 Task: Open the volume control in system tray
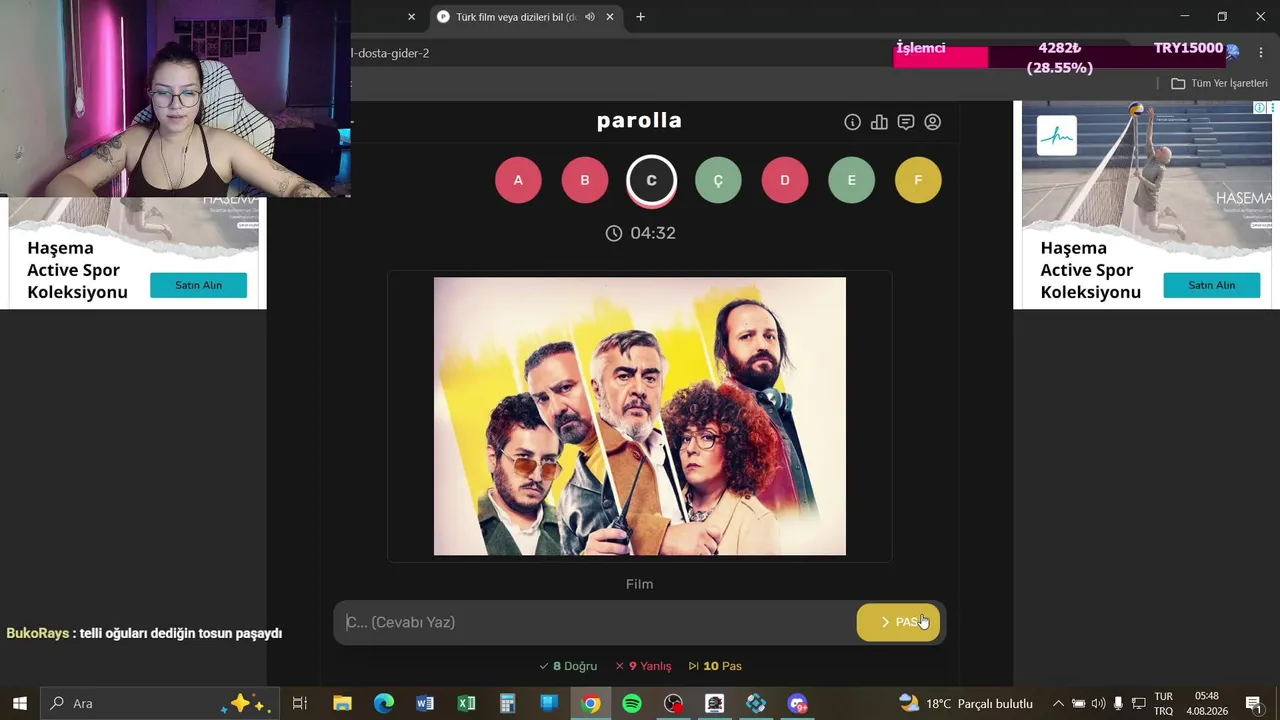(1098, 703)
